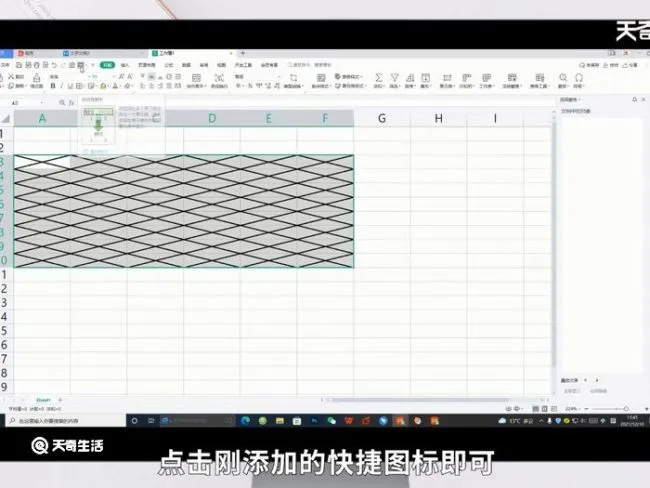Screen dimensions: 650x488
Task: Decrease font size with smaller A icon
Action: pyautogui.click(x=130, y=77)
